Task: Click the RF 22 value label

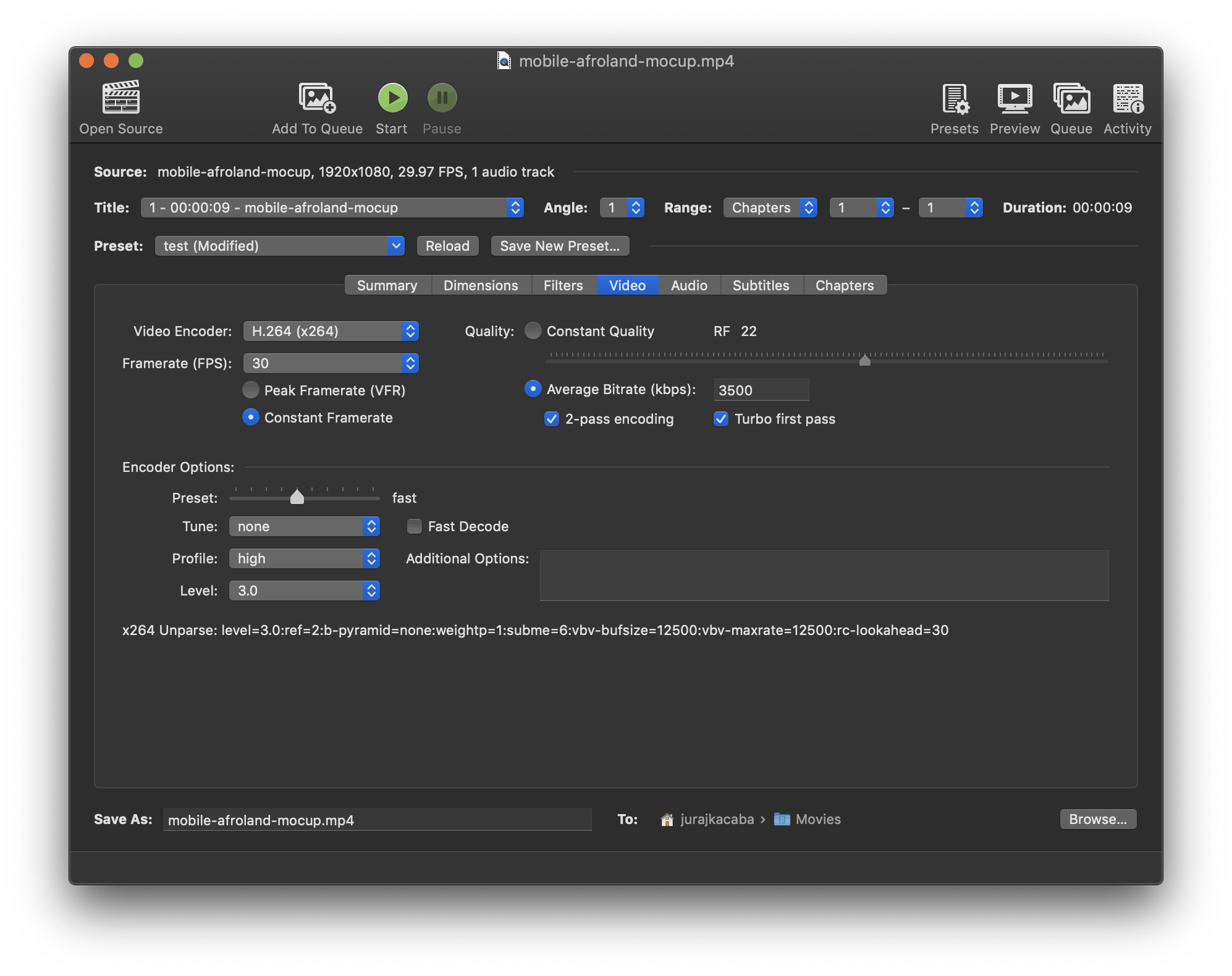Action: pyautogui.click(x=735, y=331)
